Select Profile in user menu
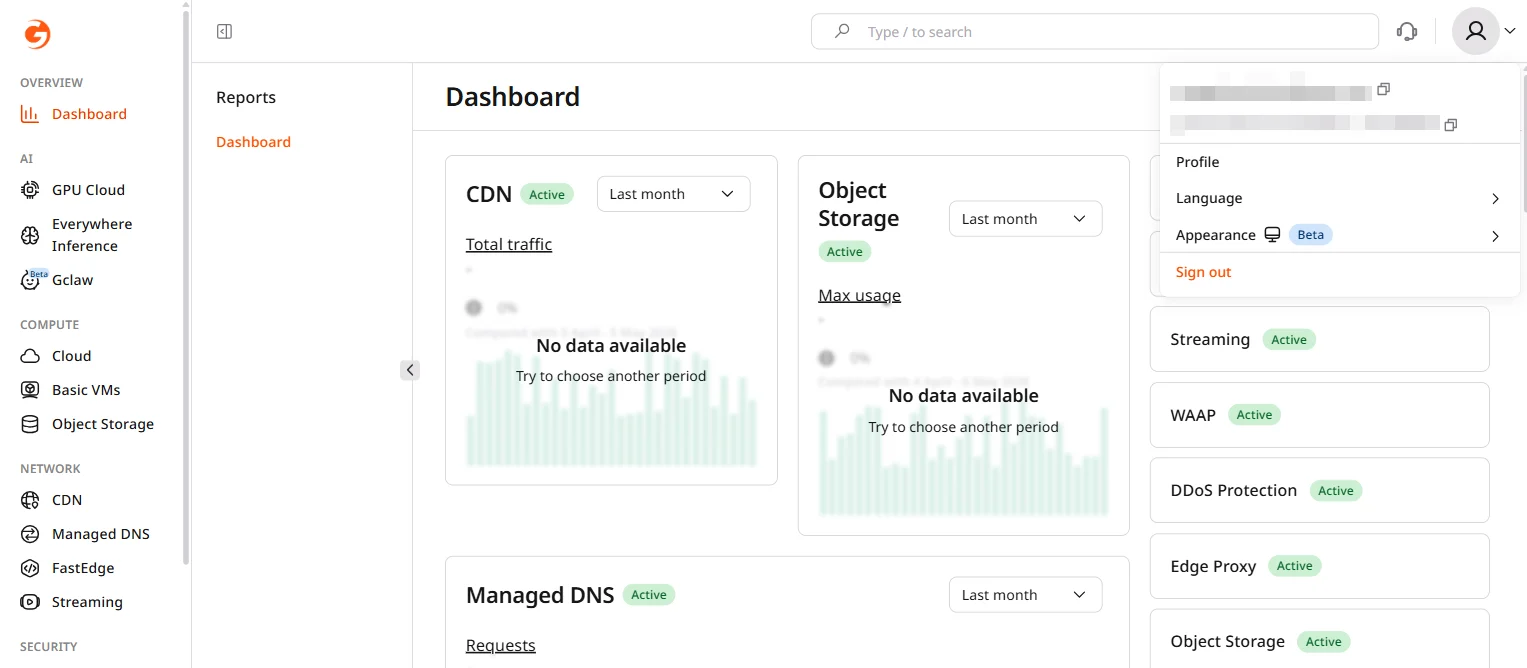This screenshot has width=1527, height=668. click(1340, 162)
